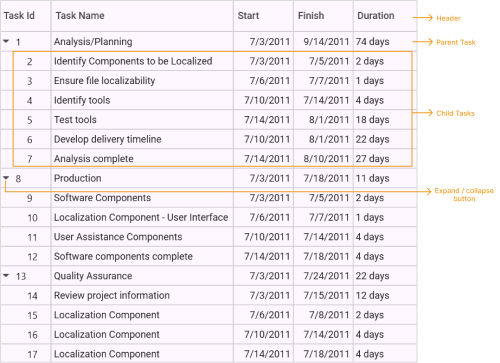Select the Quality Assurance task name

(93, 276)
